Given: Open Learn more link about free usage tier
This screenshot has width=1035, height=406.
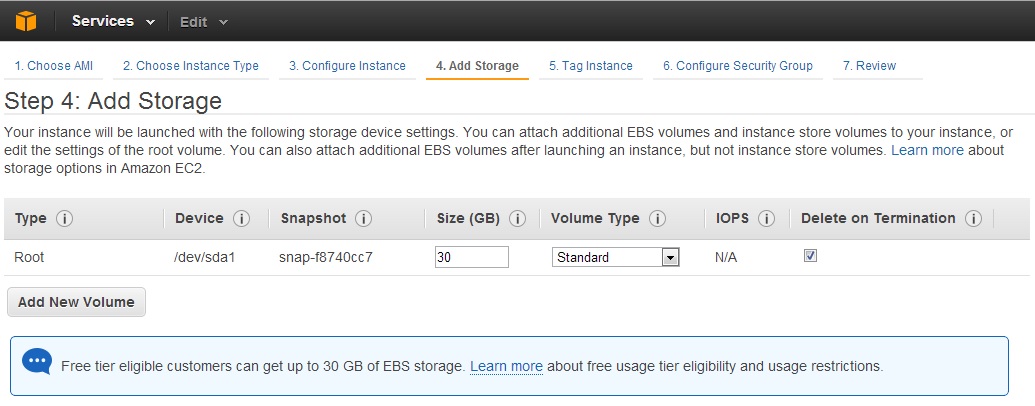Looking at the screenshot, I should [506, 366].
